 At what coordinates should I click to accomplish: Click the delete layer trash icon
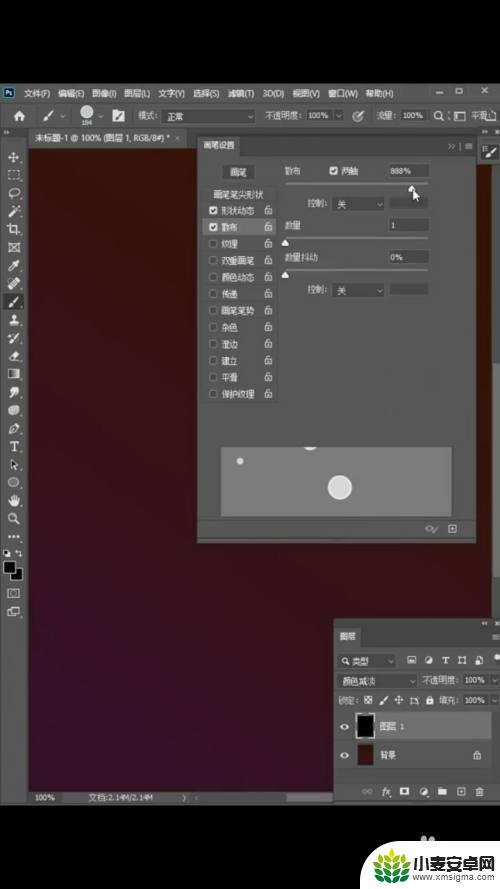[x=480, y=791]
